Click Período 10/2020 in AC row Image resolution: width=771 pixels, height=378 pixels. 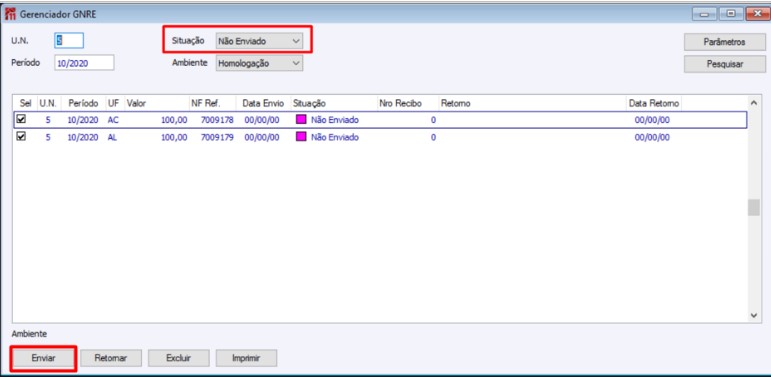tap(83, 119)
